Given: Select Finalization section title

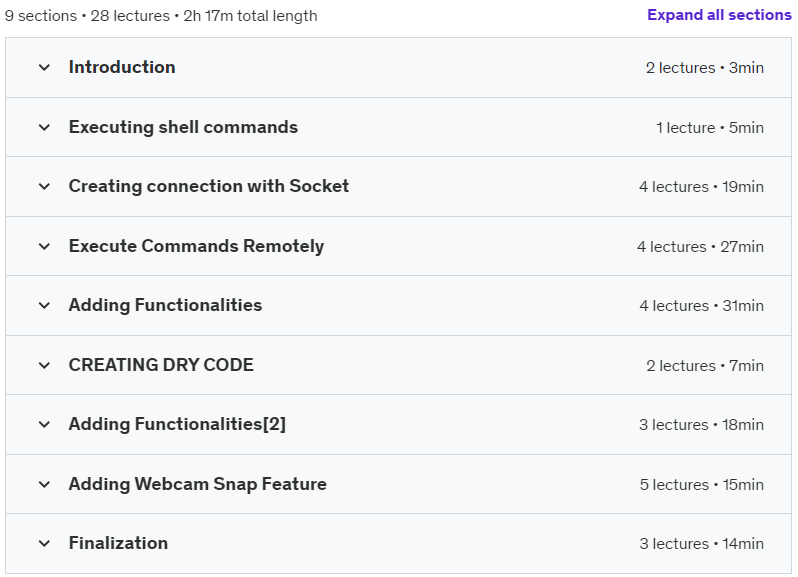Looking at the screenshot, I should tap(118, 543).
